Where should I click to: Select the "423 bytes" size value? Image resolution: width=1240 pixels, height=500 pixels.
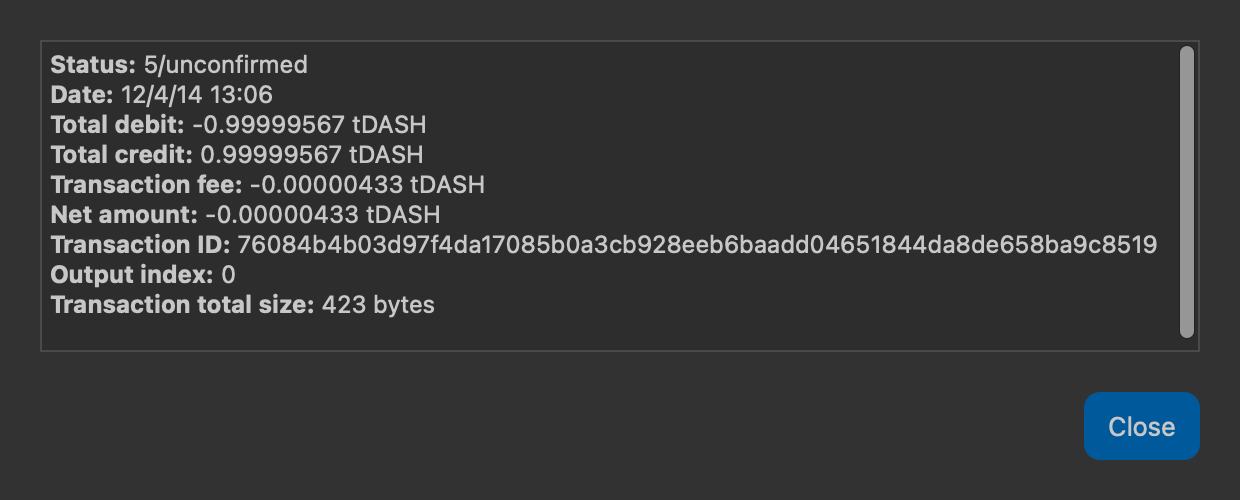[378, 305]
